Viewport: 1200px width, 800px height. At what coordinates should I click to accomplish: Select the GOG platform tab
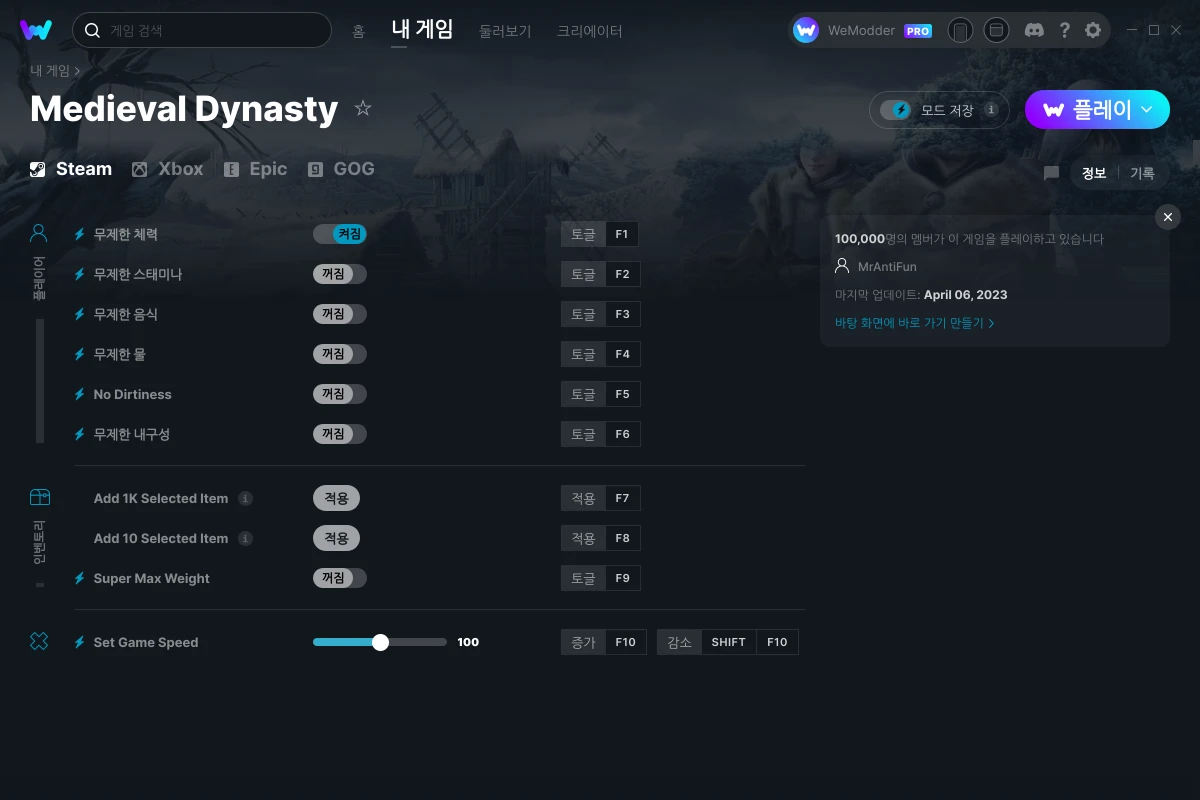pyautogui.click(x=341, y=169)
